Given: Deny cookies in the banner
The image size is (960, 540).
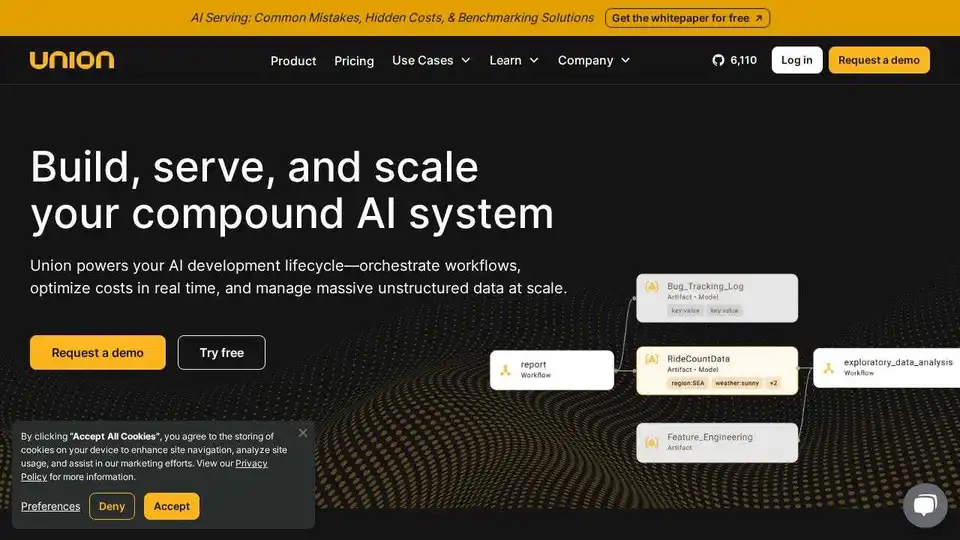Looking at the screenshot, I should coord(111,506).
